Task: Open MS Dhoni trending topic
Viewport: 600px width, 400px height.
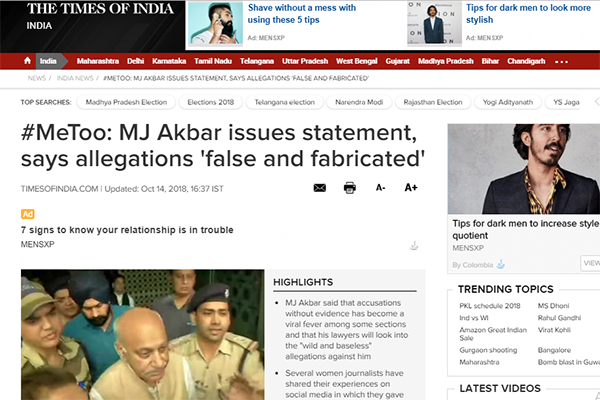Action: (x=553, y=306)
